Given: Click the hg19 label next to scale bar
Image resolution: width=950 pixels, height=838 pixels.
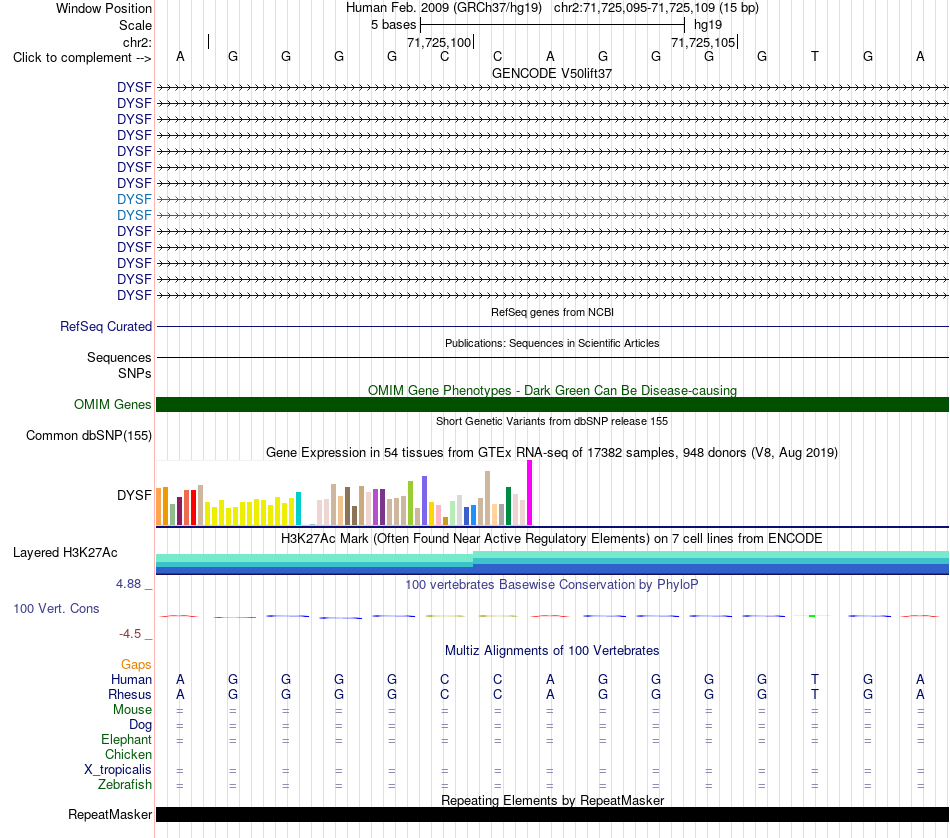Looking at the screenshot, I should [x=708, y=25].
